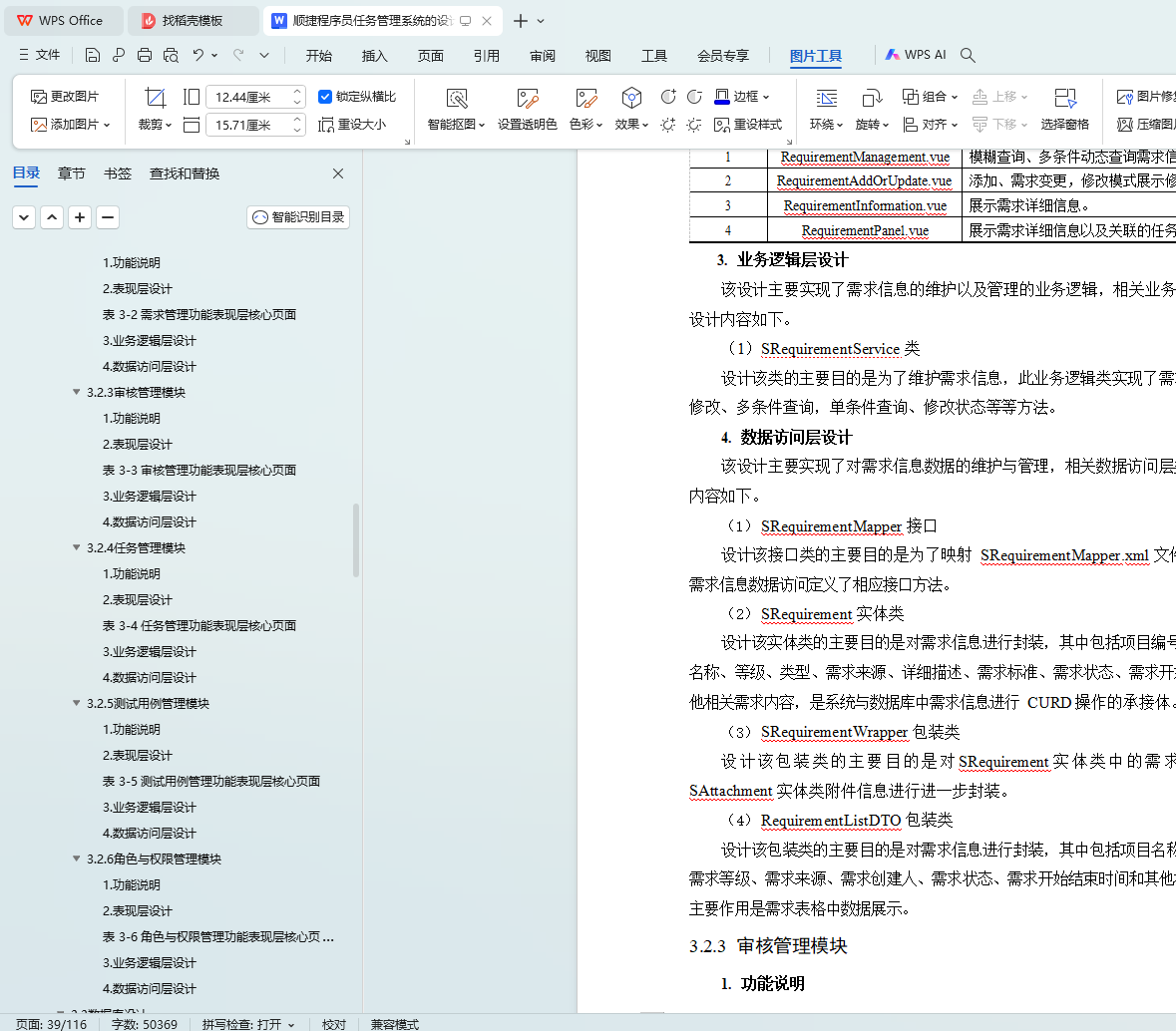Open Print Preview icon
The image size is (1176, 1031).
click(x=171, y=55)
